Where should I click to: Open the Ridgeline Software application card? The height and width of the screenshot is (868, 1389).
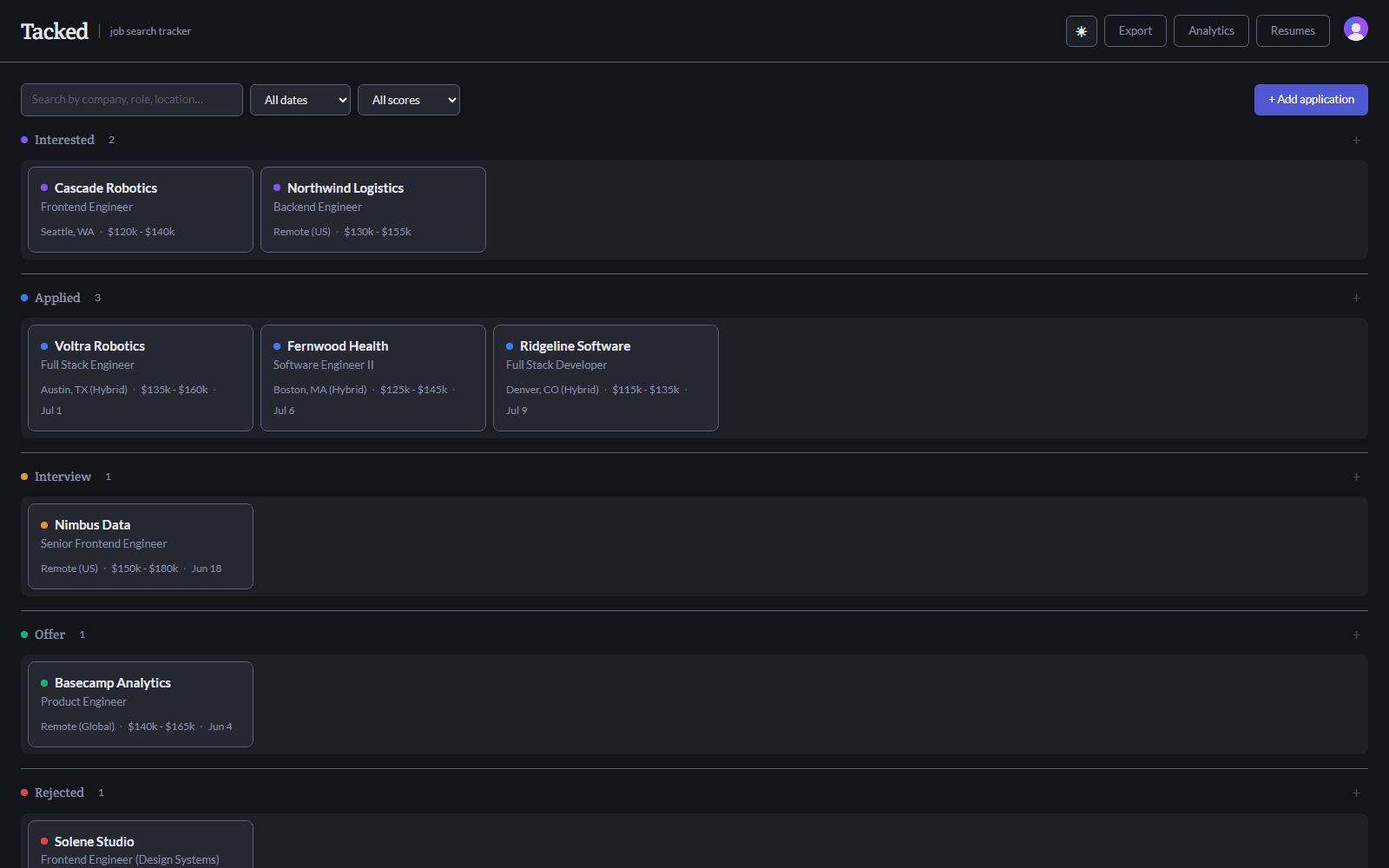point(606,378)
